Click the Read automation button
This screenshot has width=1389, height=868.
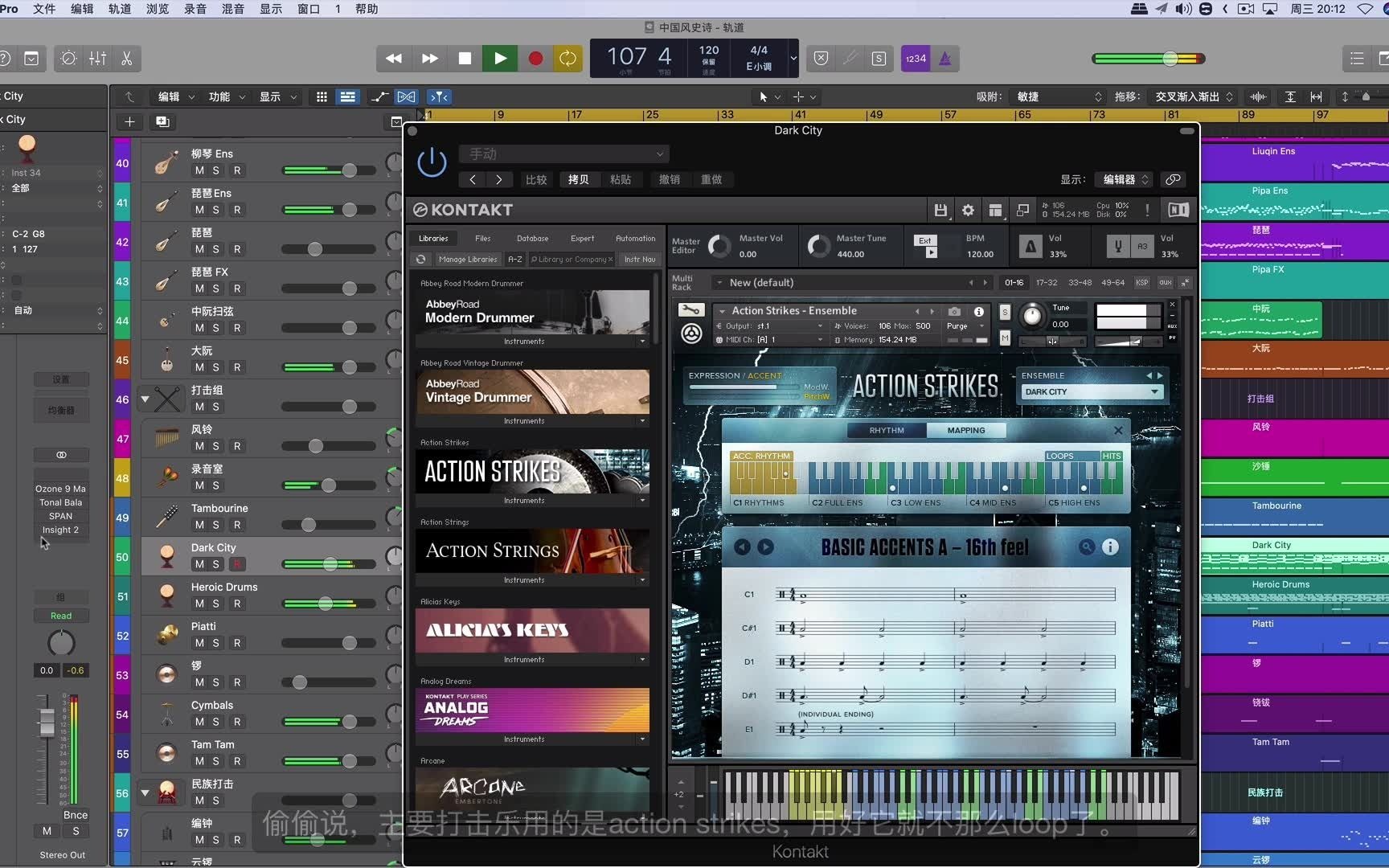pos(61,616)
